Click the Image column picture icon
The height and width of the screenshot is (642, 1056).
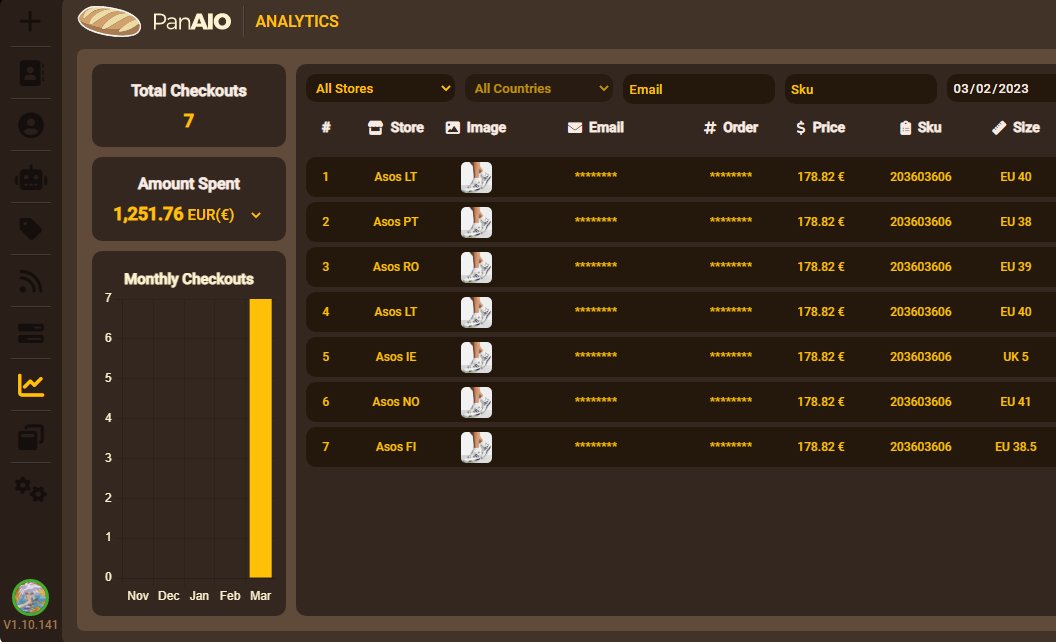[x=453, y=128]
